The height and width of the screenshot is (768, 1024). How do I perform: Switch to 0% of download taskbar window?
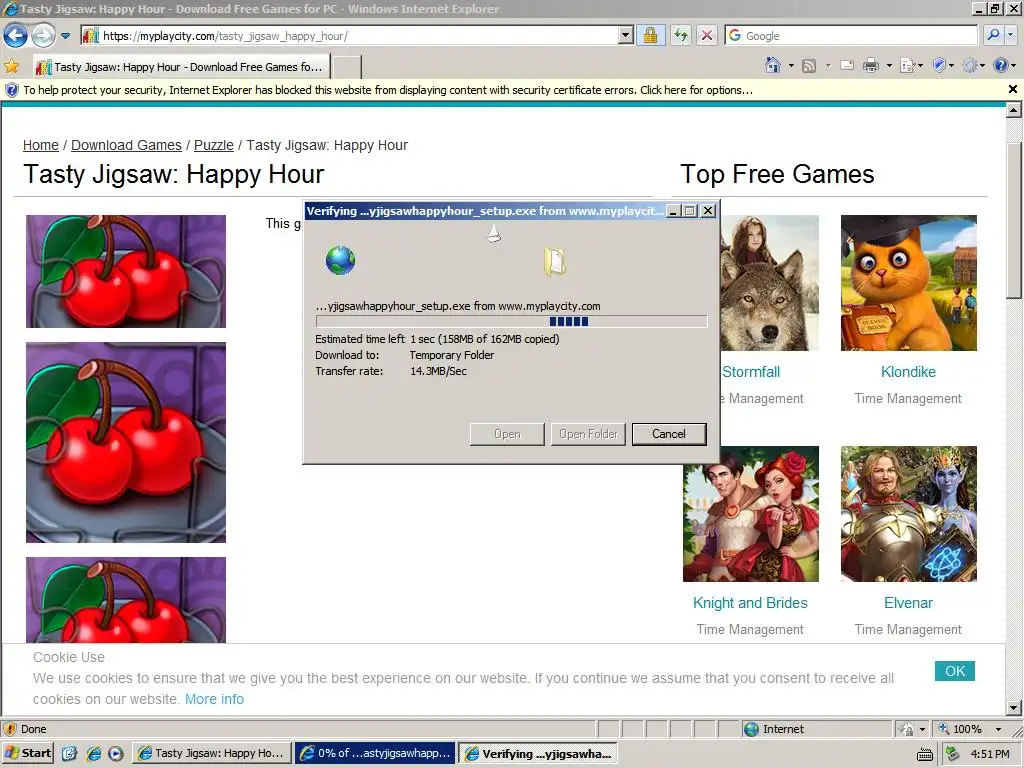tap(375, 754)
